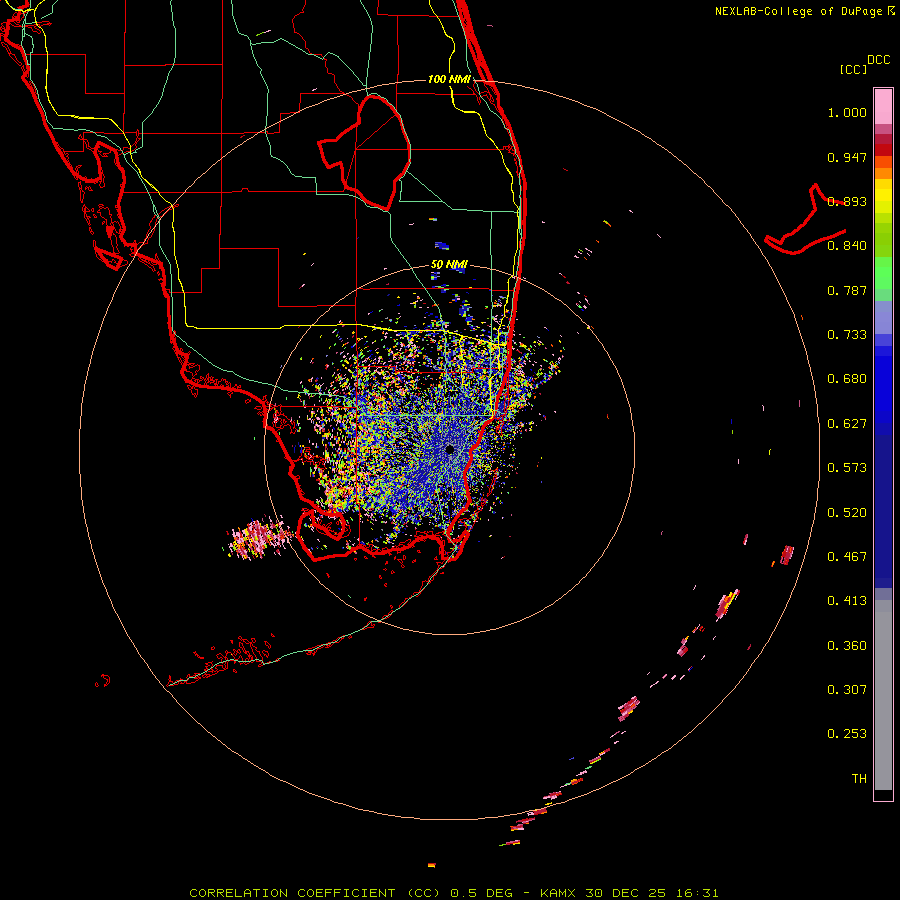The width and height of the screenshot is (900, 900).
Task: Pick the light pink segment of color bar
Action: click(883, 107)
